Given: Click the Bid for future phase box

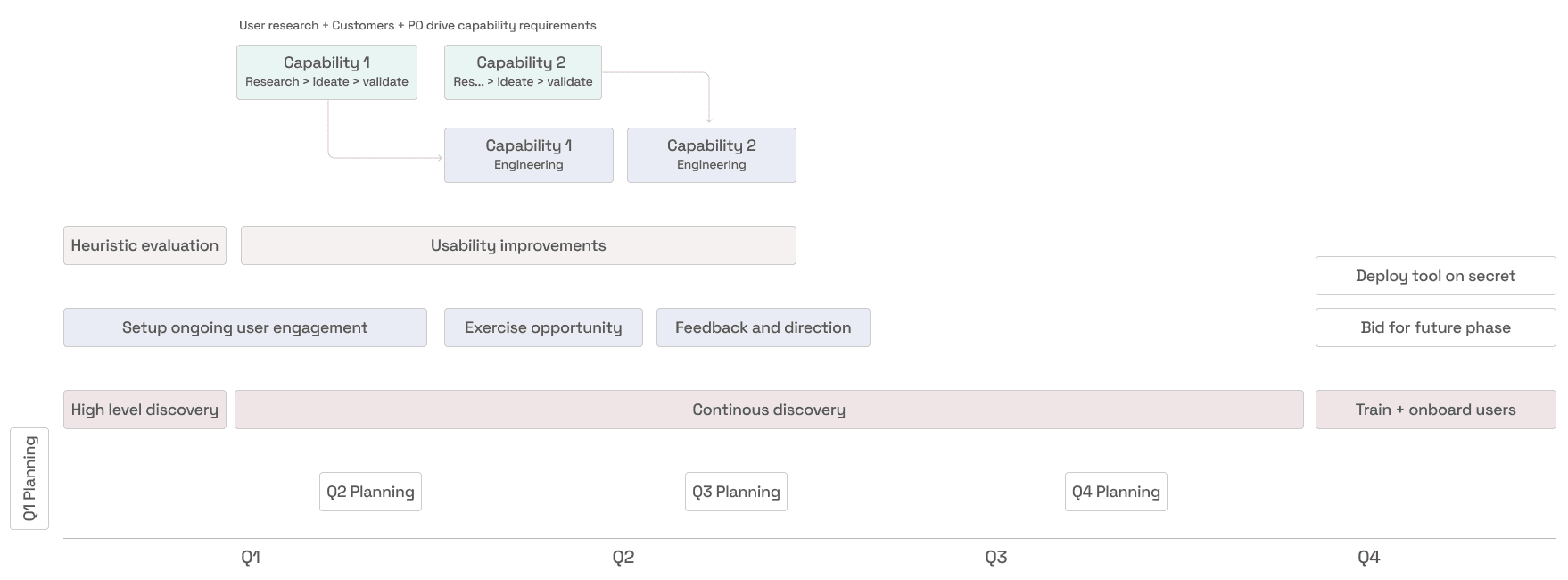Looking at the screenshot, I should [1435, 327].
